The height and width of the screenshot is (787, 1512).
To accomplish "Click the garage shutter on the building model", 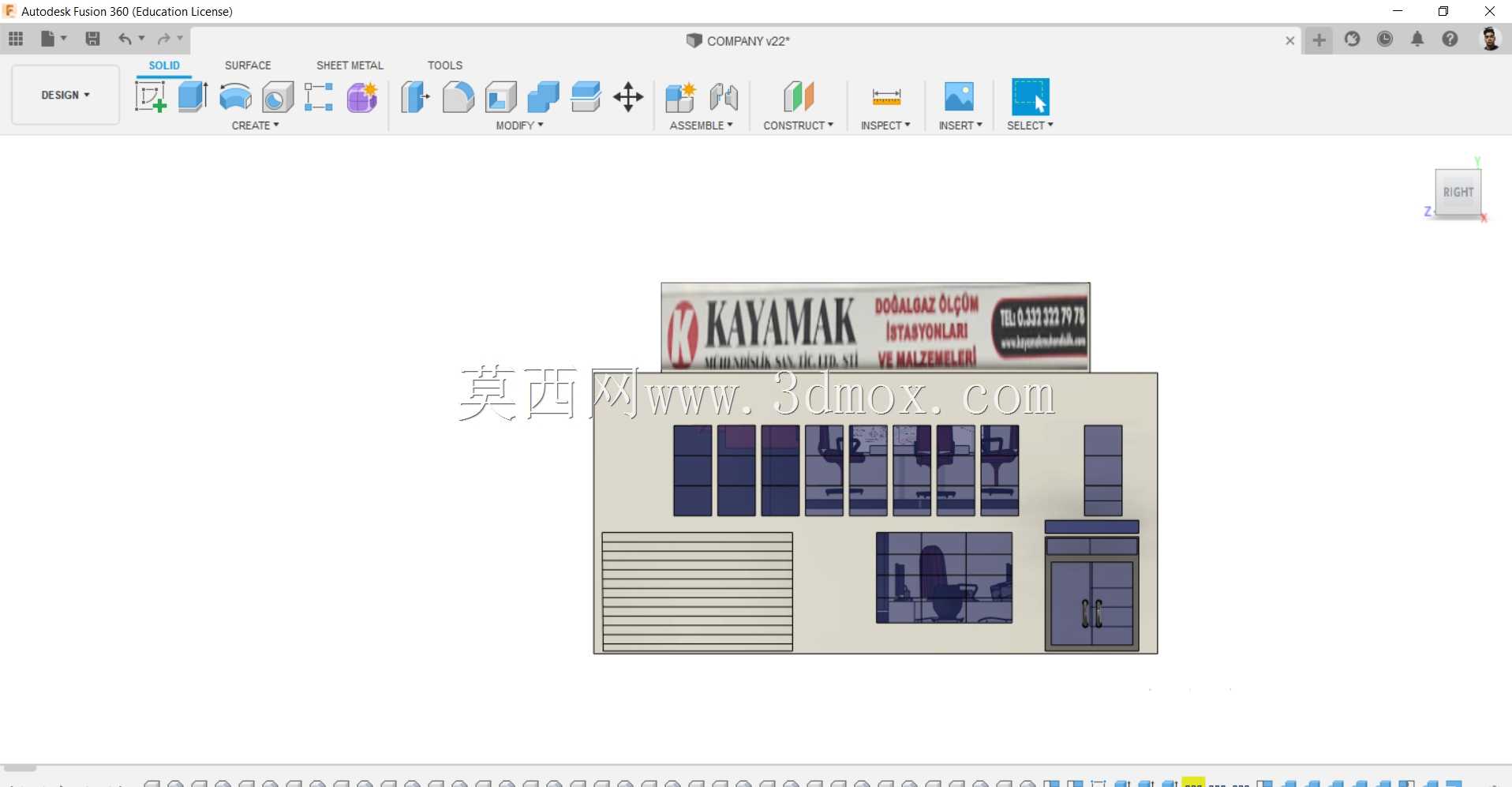I will (697, 591).
